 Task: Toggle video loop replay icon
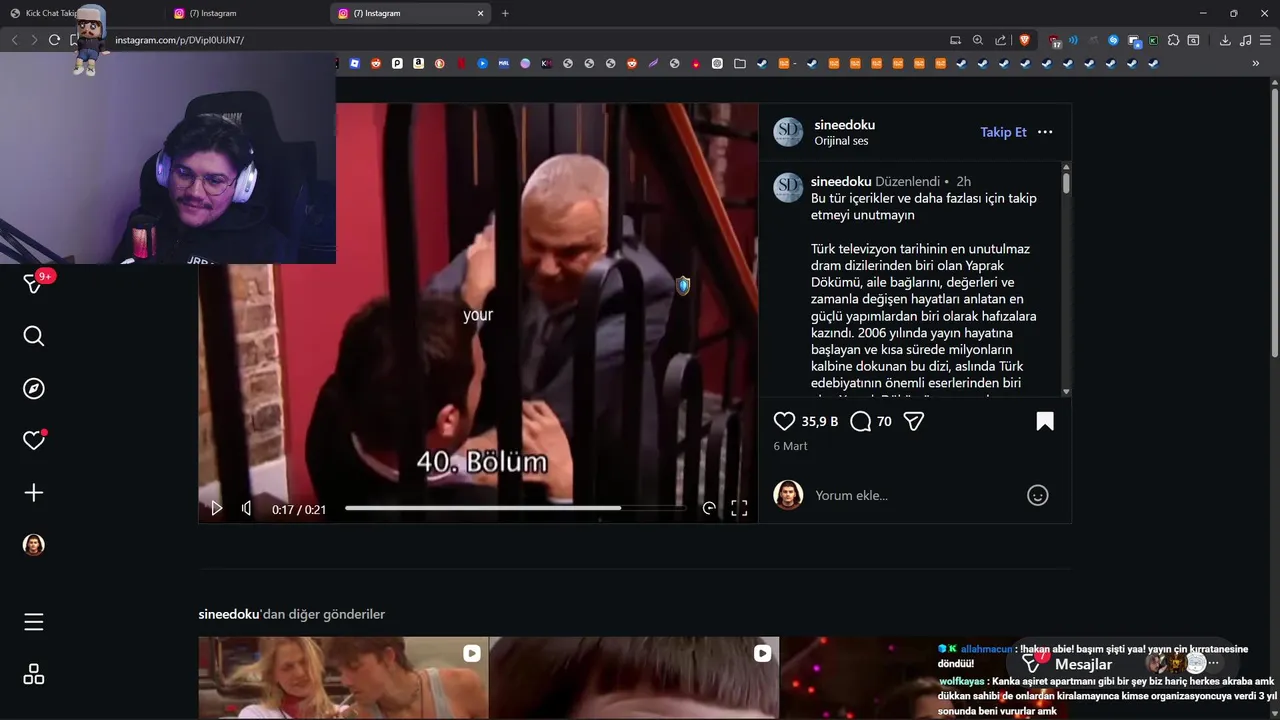point(709,508)
